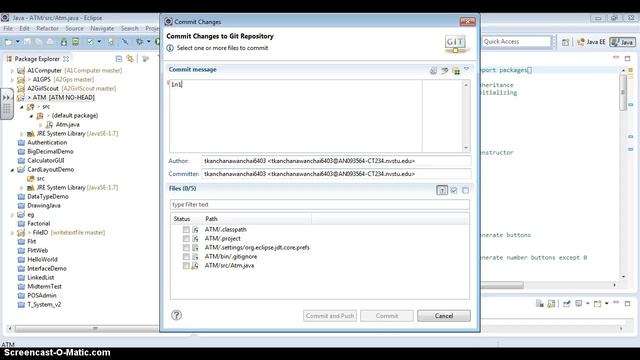The image size is (640, 360).
Task: Click the Quick Access search field
Action: click(516, 42)
